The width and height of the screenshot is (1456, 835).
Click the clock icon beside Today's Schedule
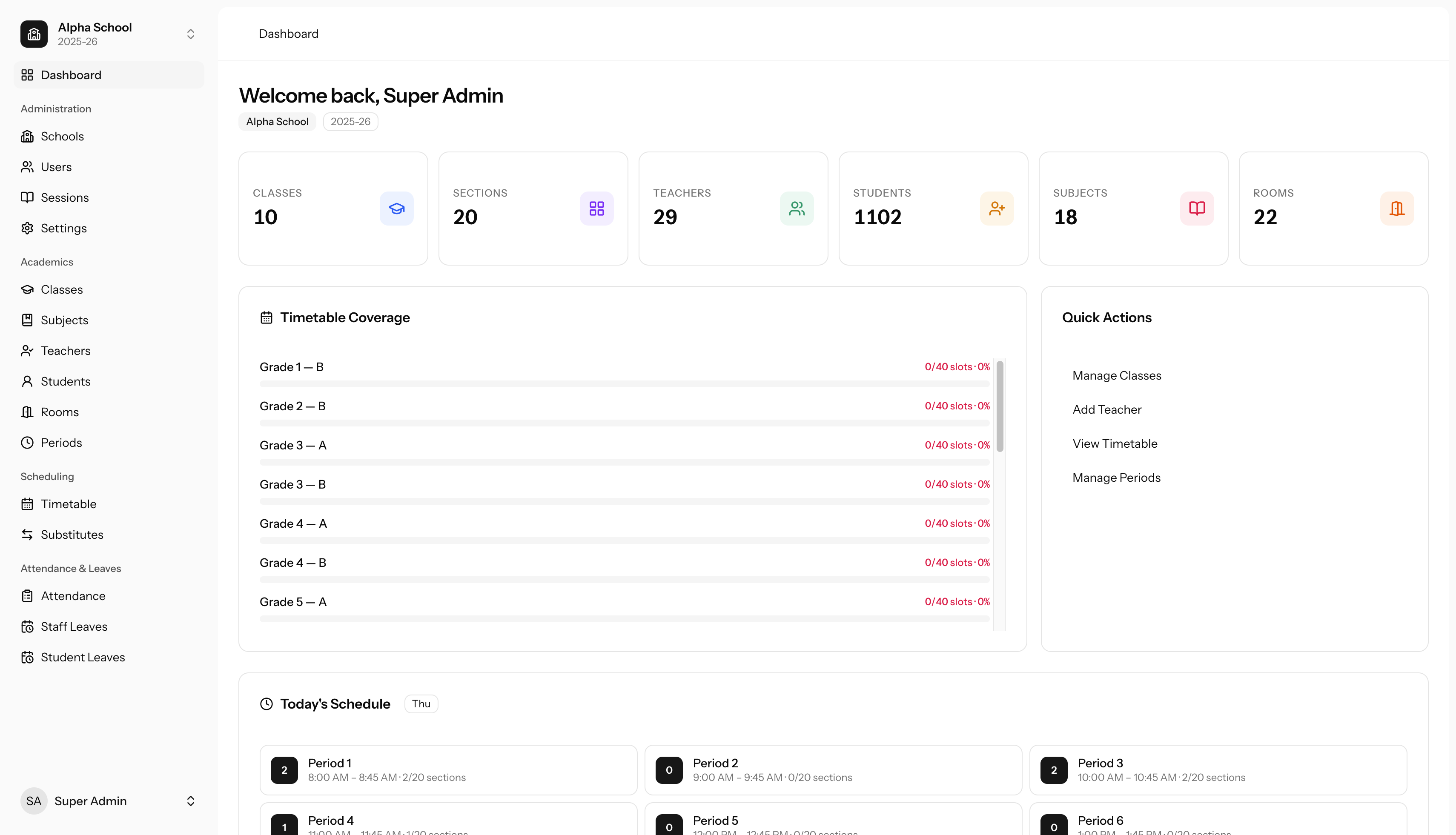[266, 703]
